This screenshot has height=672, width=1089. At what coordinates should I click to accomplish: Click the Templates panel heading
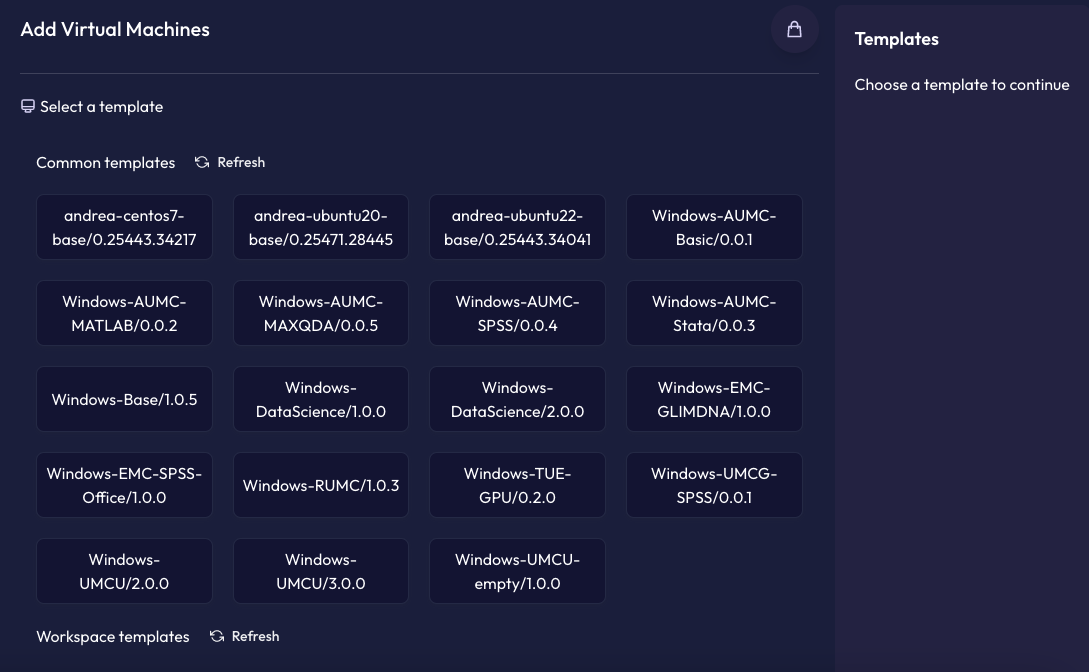click(x=897, y=39)
